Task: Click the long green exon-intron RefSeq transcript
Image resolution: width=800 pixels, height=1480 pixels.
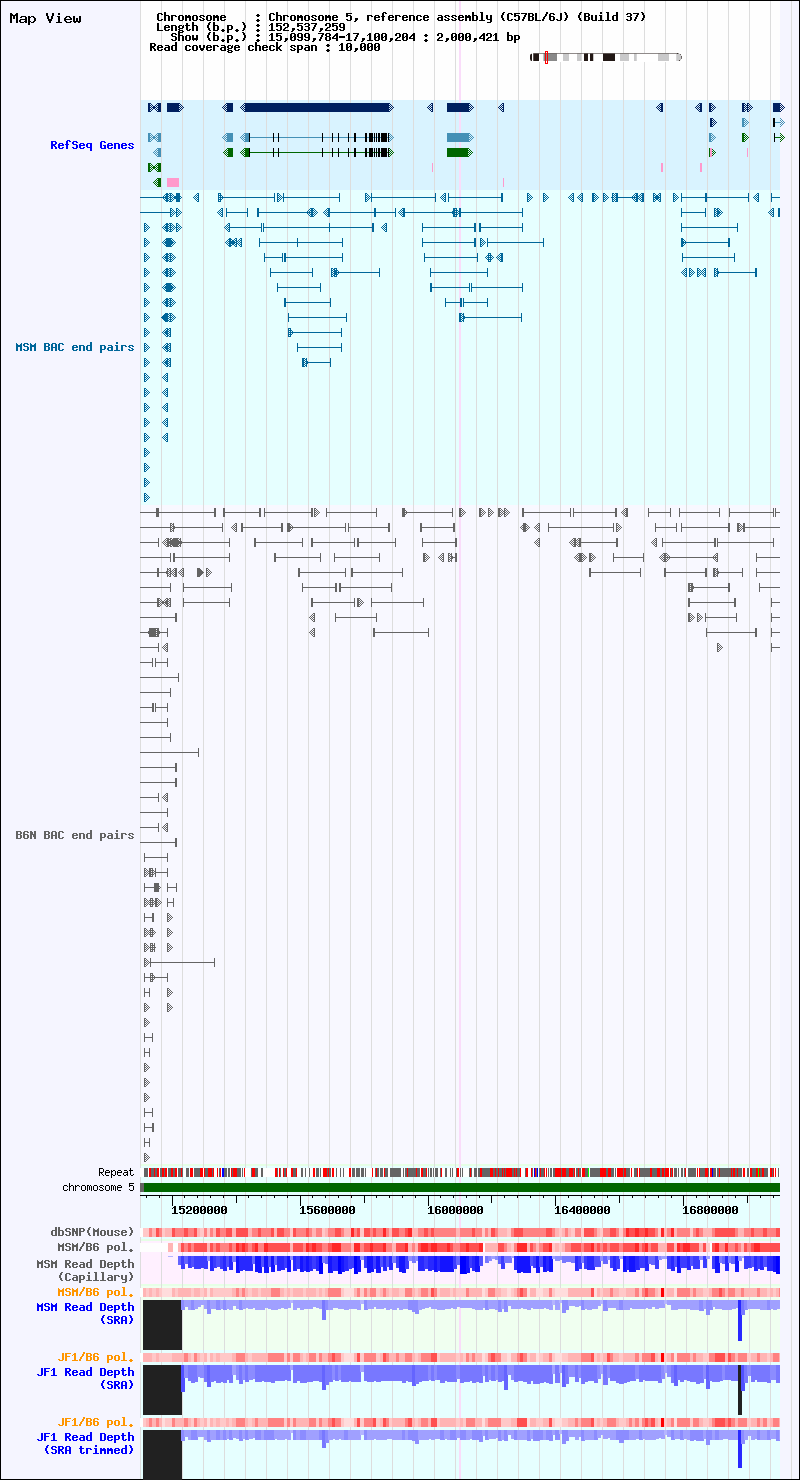Action: [x=317, y=152]
